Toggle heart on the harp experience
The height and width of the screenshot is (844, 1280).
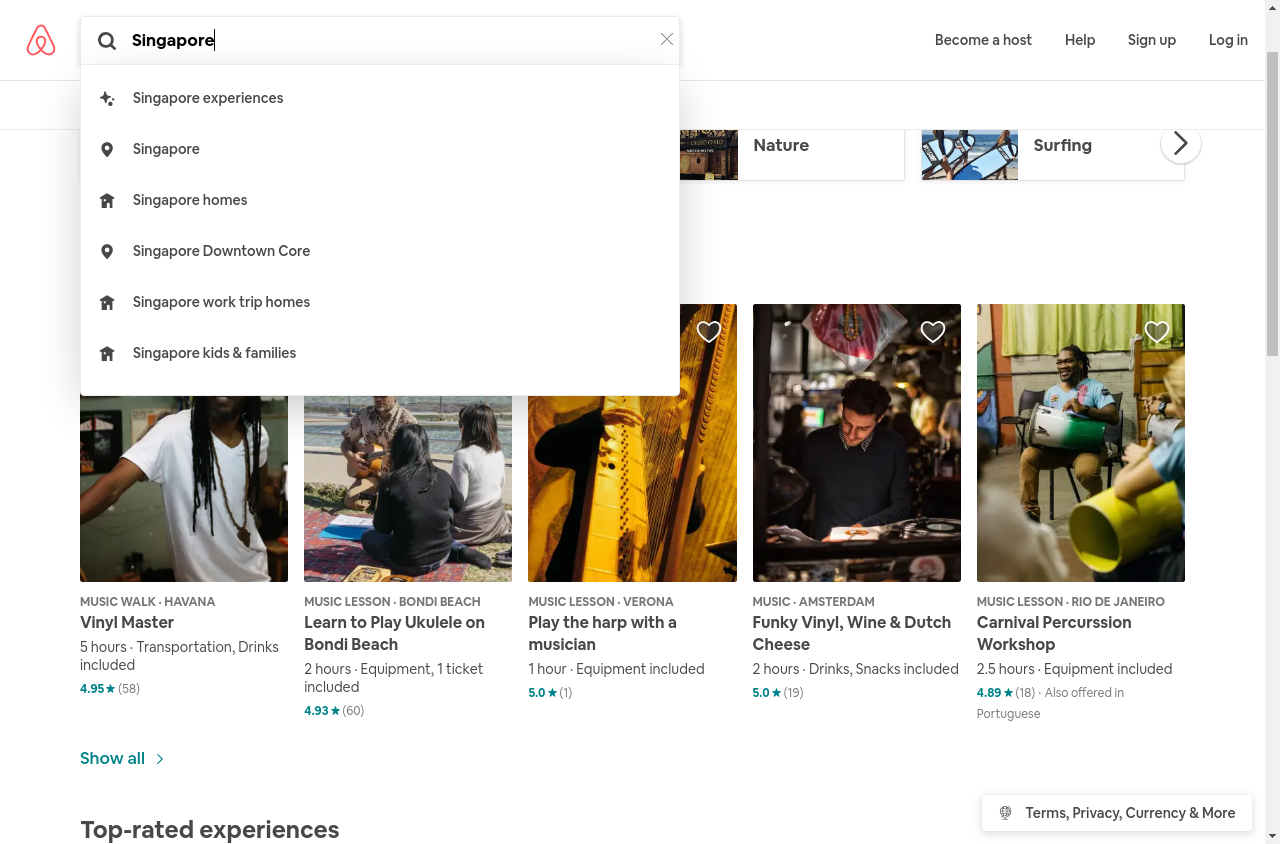coord(708,332)
